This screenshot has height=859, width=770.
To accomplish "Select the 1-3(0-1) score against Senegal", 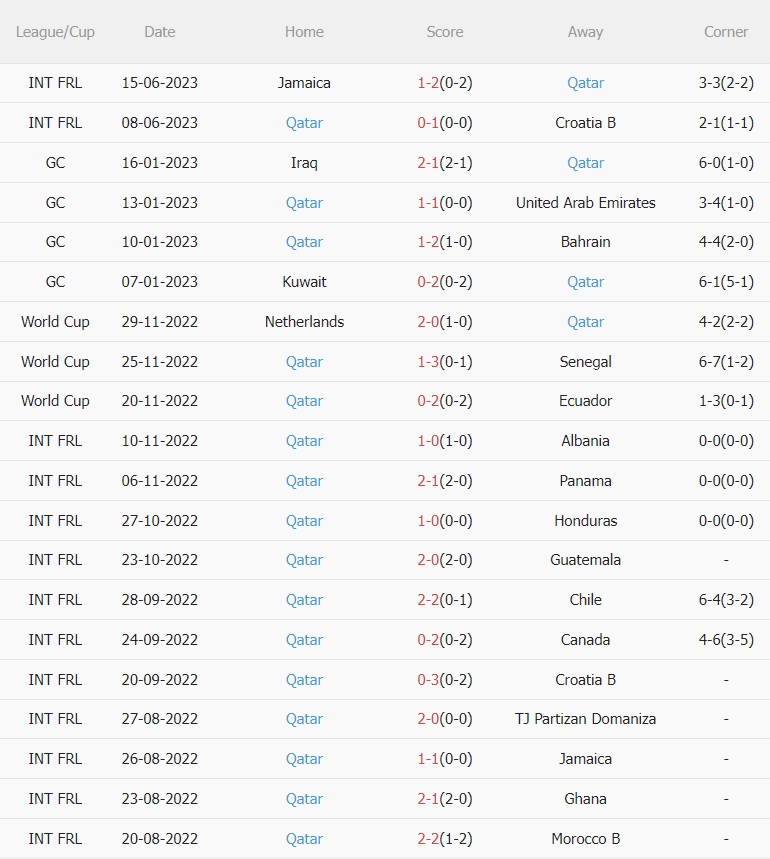I will 445,362.
